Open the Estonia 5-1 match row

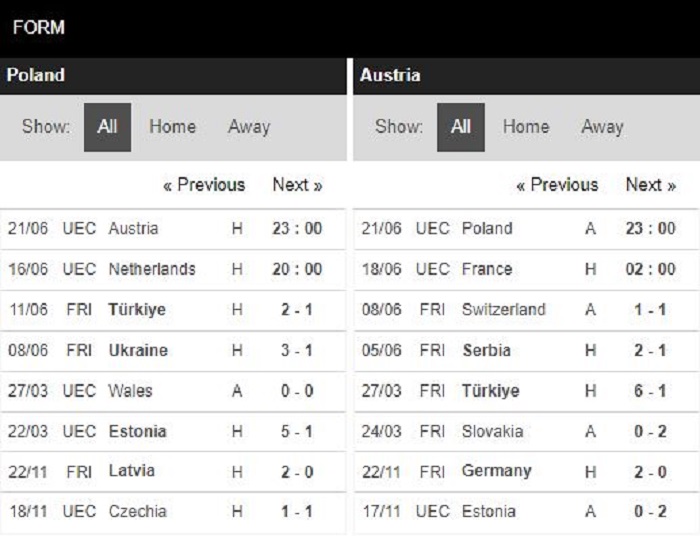[x=173, y=432]
